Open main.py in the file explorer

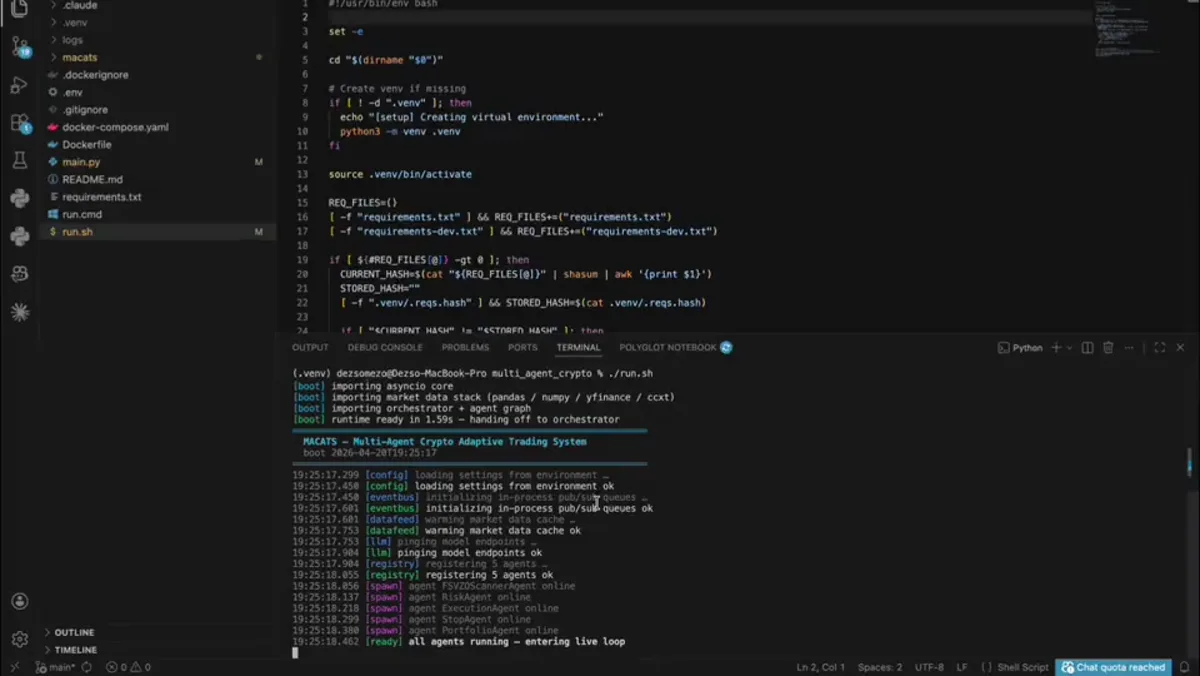tap(81, 162)
